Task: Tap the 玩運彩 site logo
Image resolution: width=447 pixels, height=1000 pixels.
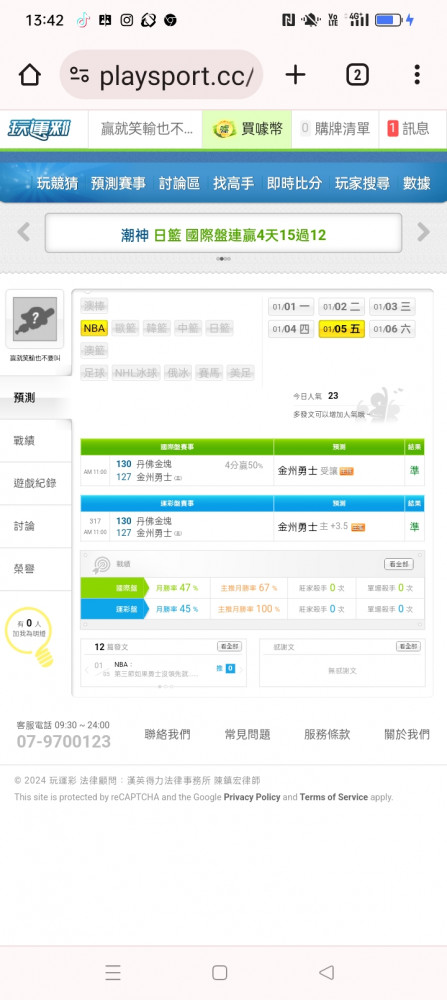Action: [x=39, y=129]
